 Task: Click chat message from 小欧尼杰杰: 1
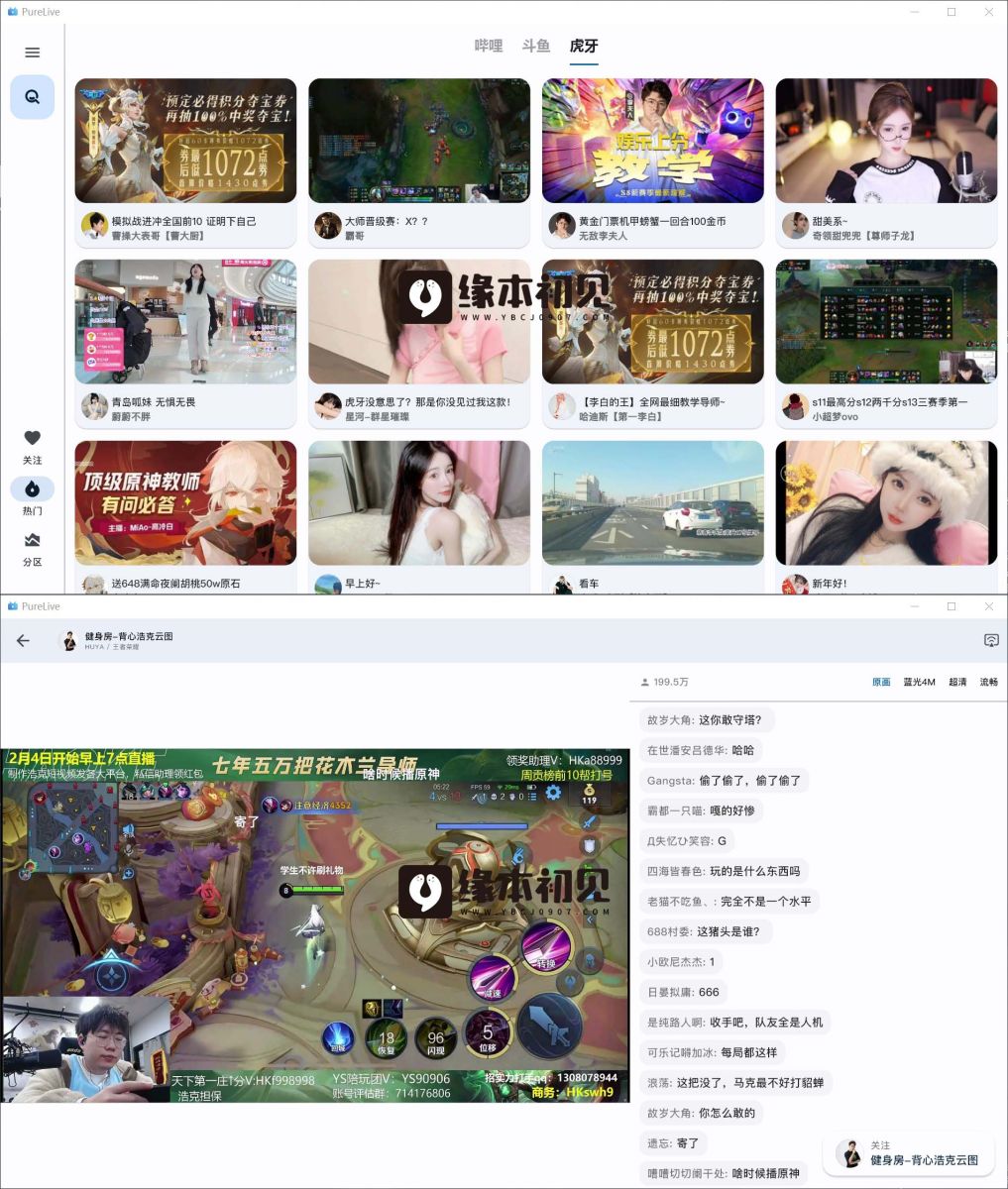pyautogui.click(x=681, y=962)
